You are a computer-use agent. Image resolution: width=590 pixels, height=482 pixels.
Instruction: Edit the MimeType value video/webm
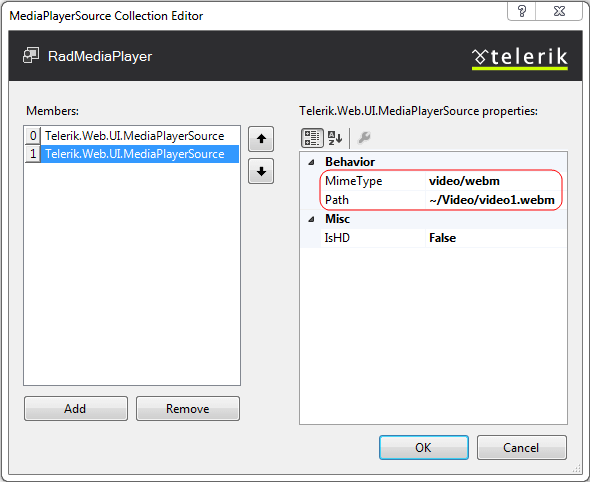click(496, 181)
